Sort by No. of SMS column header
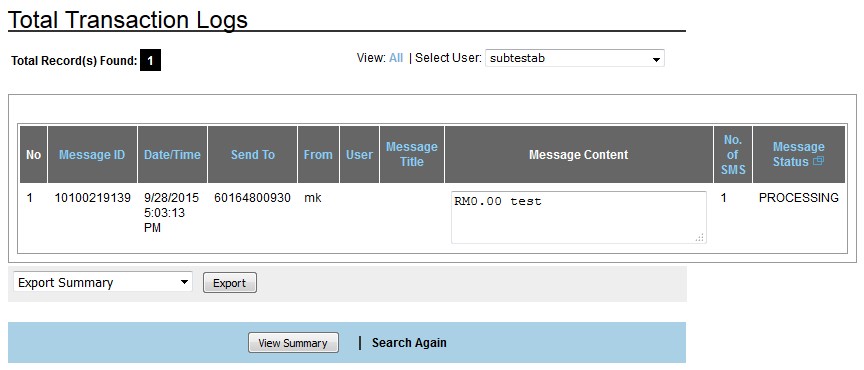 click(732, 155)
